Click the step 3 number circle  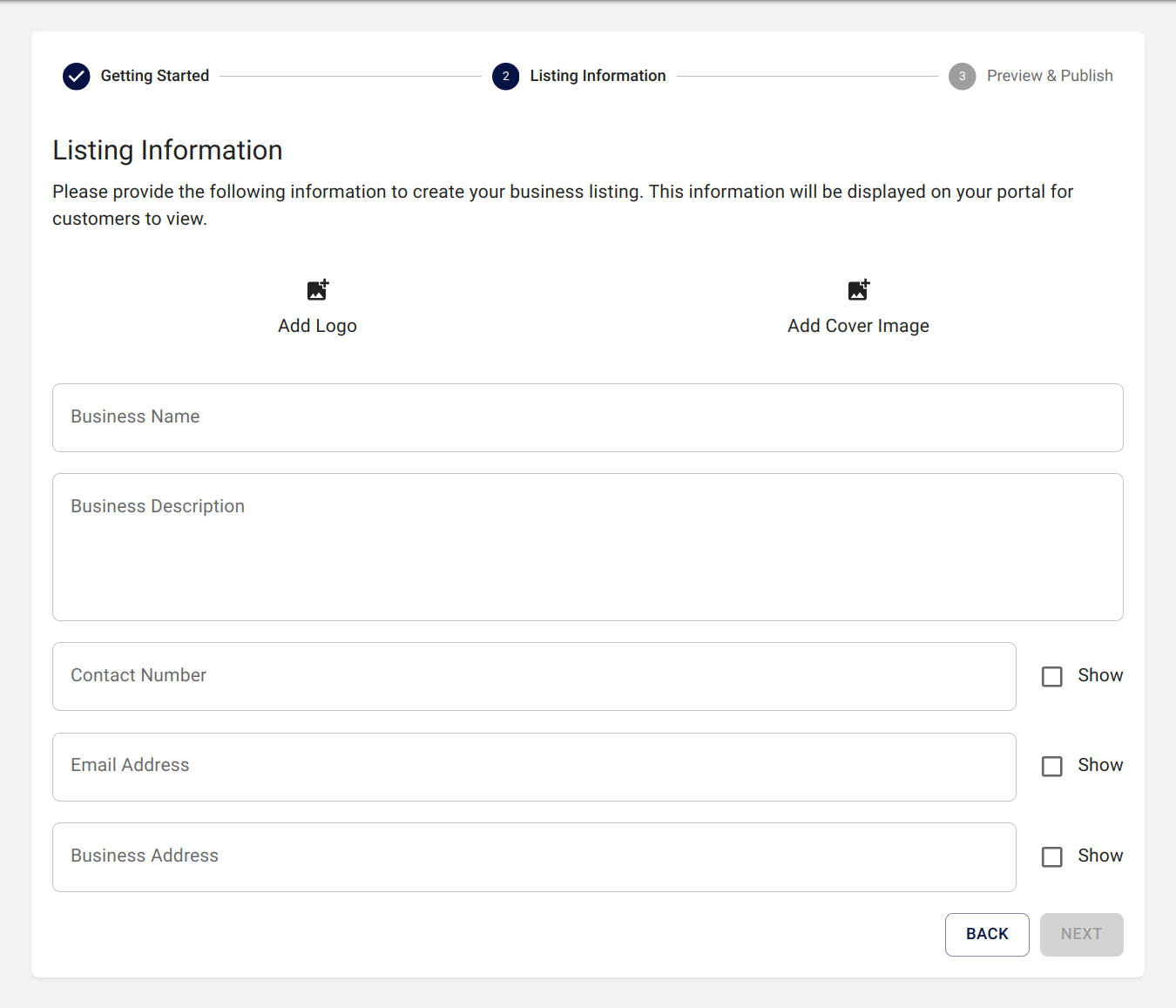[962, 77]
